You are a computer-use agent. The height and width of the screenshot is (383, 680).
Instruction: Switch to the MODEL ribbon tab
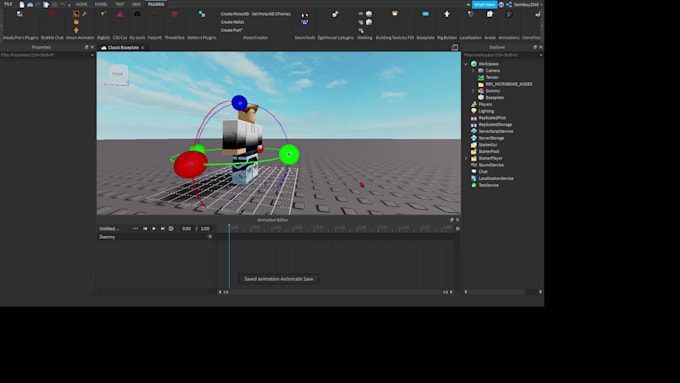pyautogui.click(x=101, y=4)
